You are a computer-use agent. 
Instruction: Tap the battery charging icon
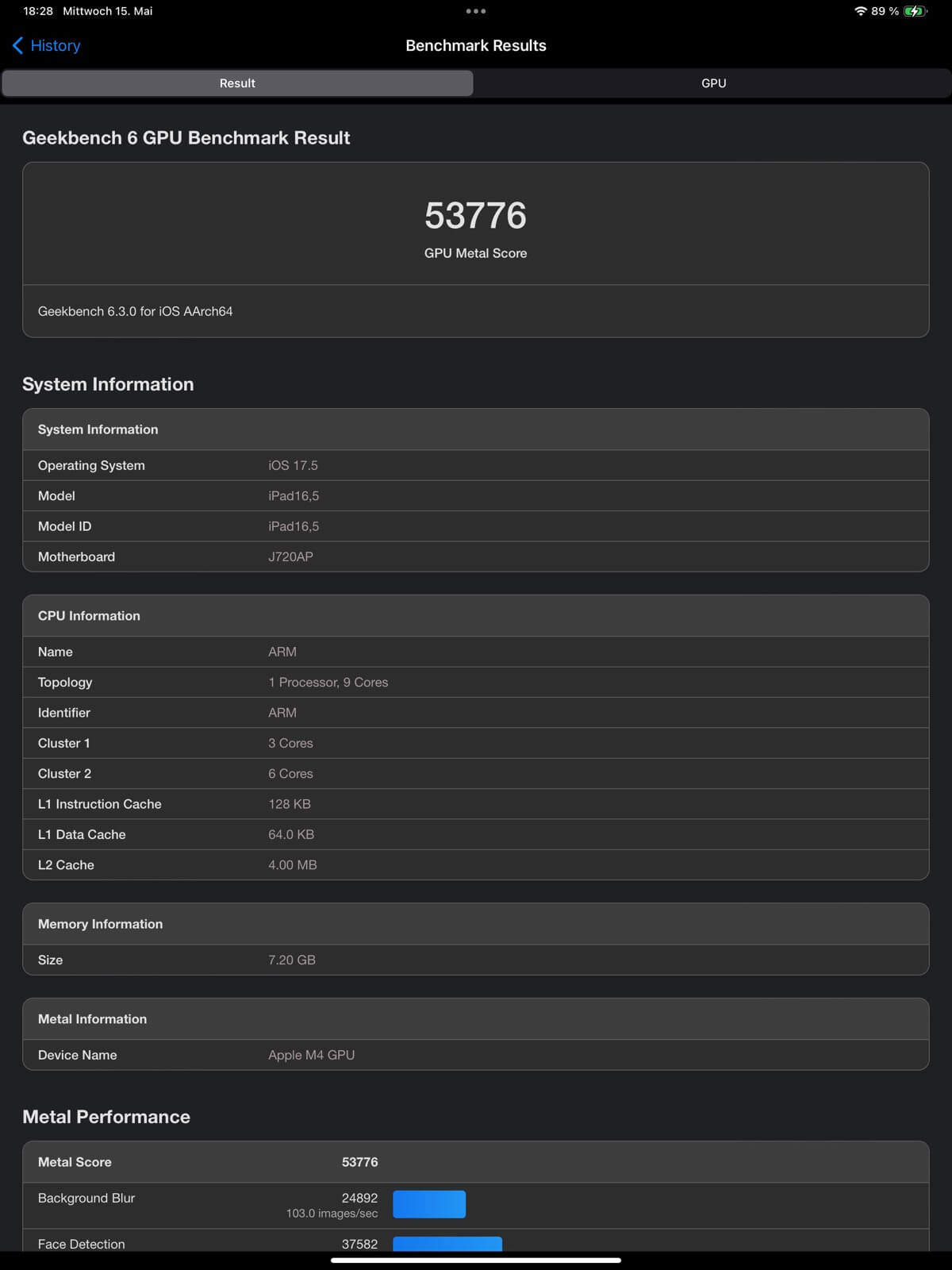[915, 11]
